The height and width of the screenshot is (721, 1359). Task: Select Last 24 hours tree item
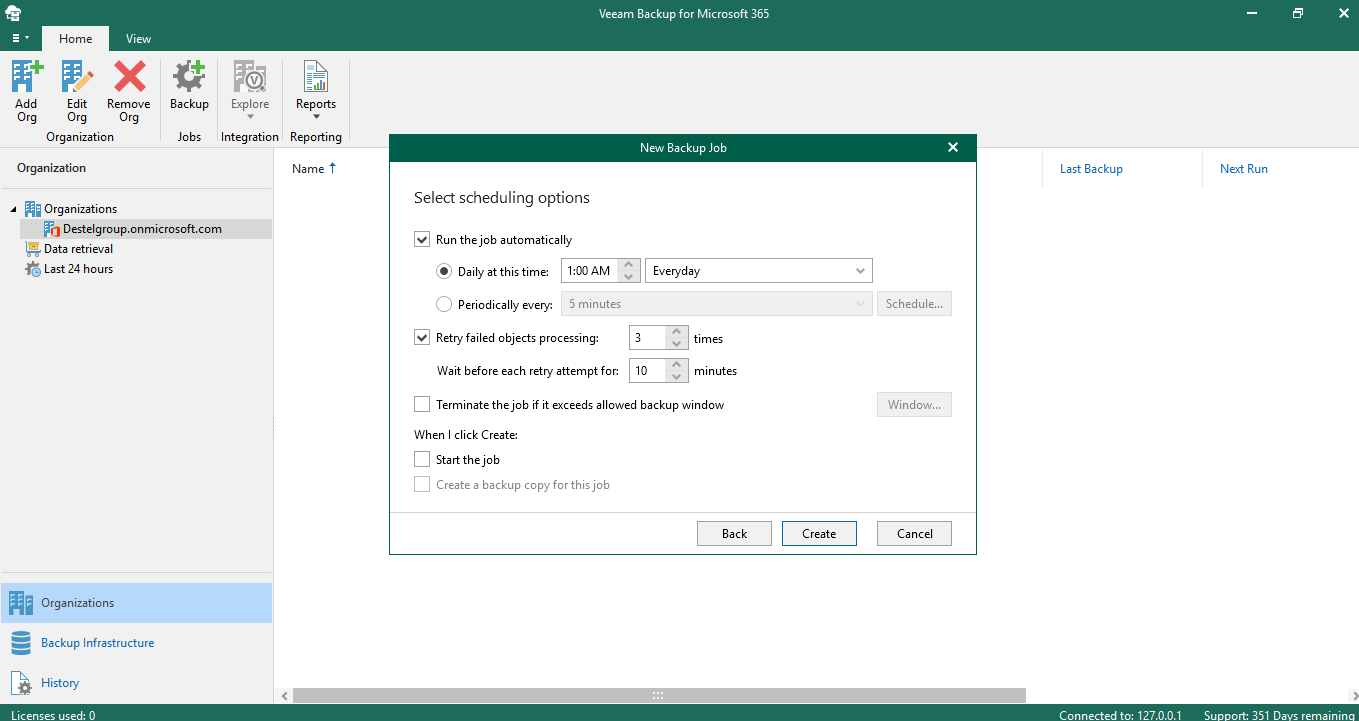click(78, 269)
